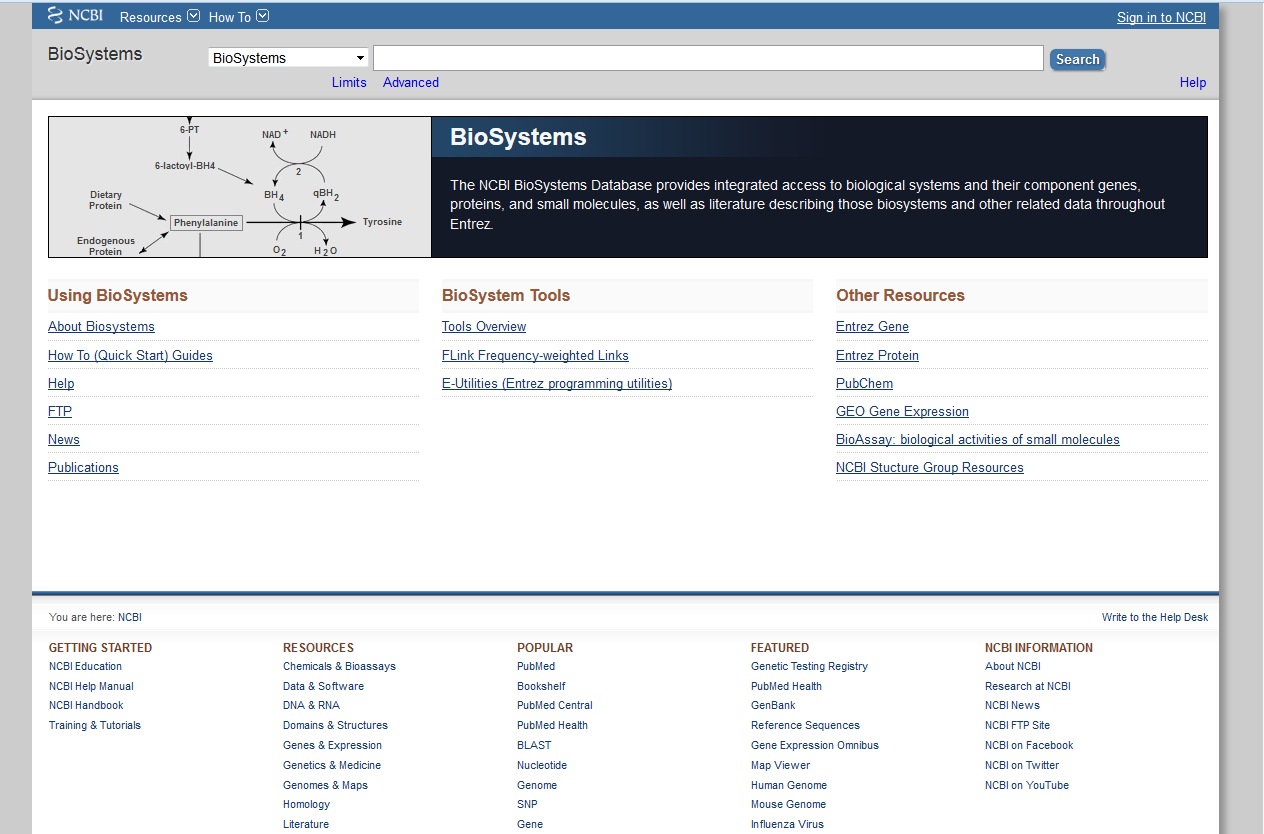
Task: Open Genetic Testing Registry link
Action: [x=809, y=666]
